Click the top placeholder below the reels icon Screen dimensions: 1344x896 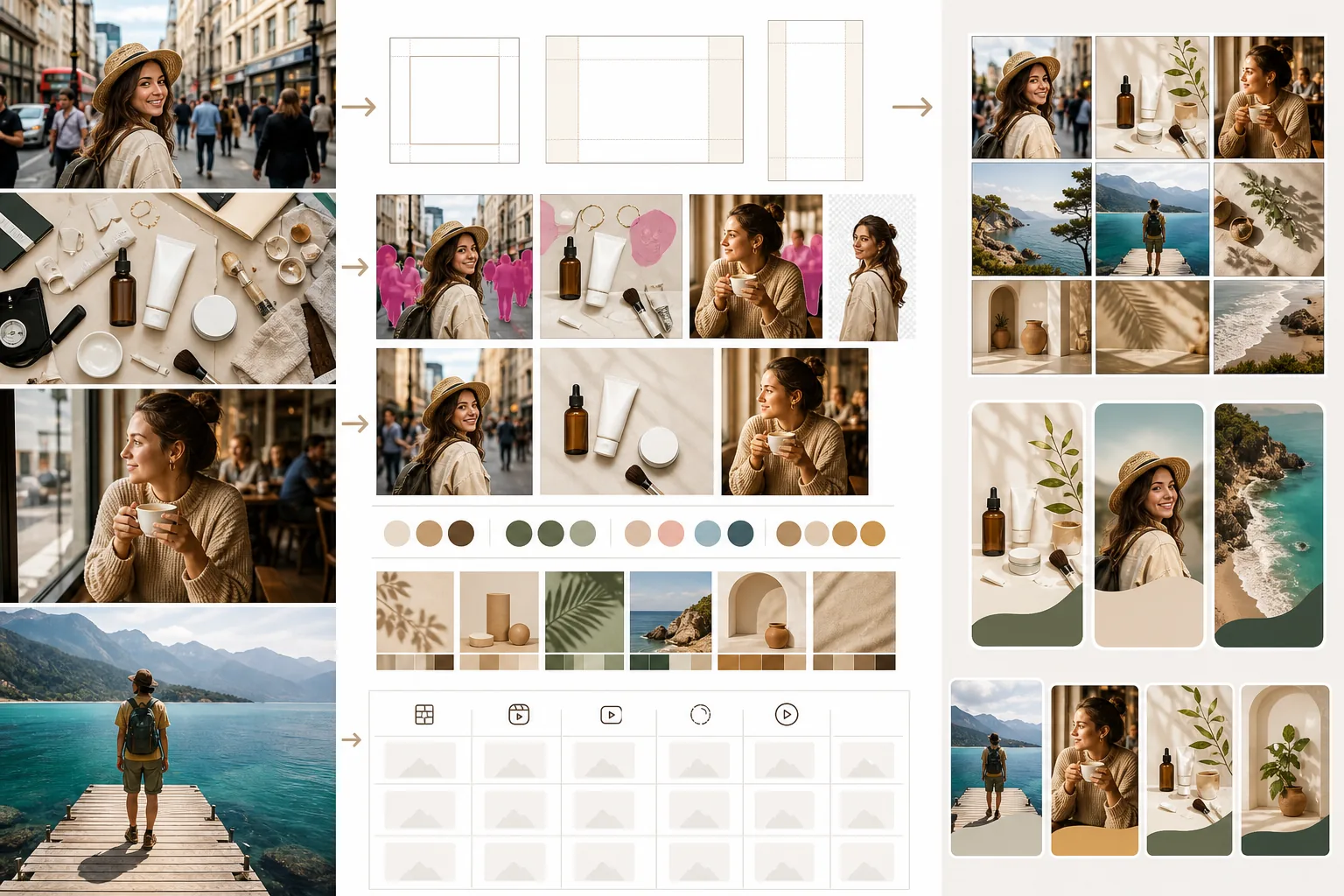[x=515, y=760]
